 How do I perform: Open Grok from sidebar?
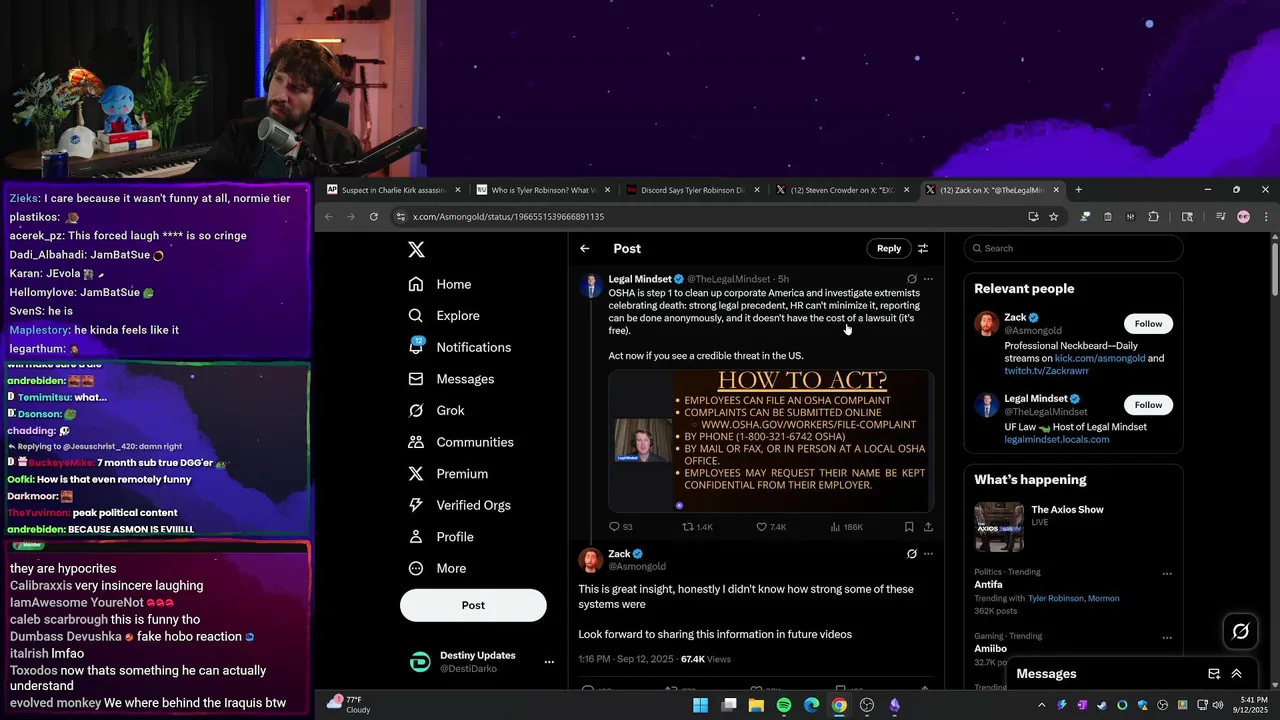(x=436, y=411)
